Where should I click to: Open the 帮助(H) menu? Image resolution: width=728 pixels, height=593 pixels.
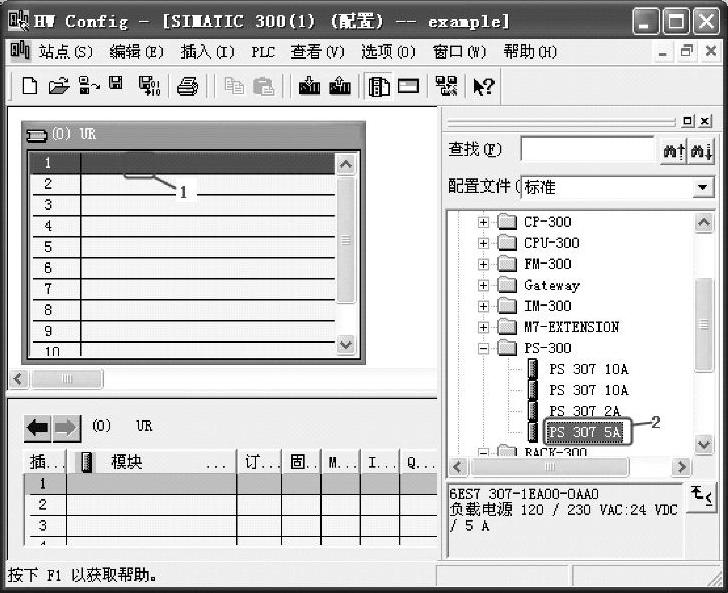point(530,52)
